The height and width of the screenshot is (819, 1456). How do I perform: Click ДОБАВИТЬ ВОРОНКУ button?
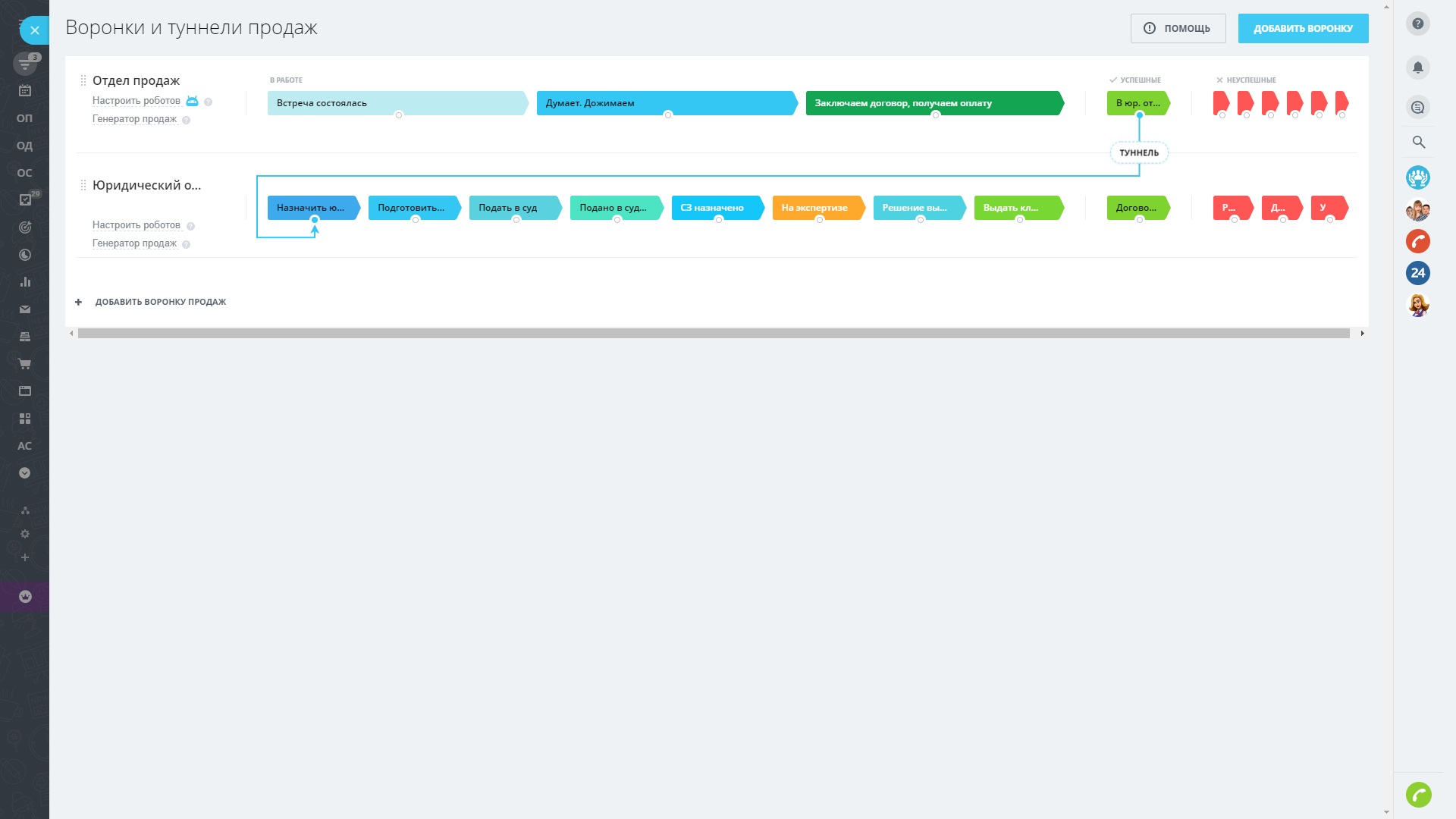(1302, 29)
